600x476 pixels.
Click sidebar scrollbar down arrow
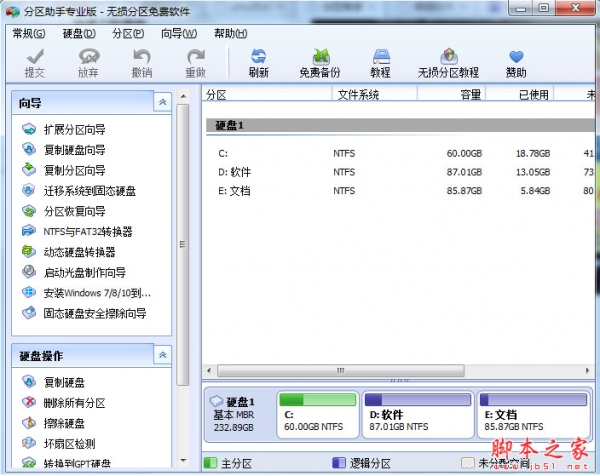tap(183, 461)
